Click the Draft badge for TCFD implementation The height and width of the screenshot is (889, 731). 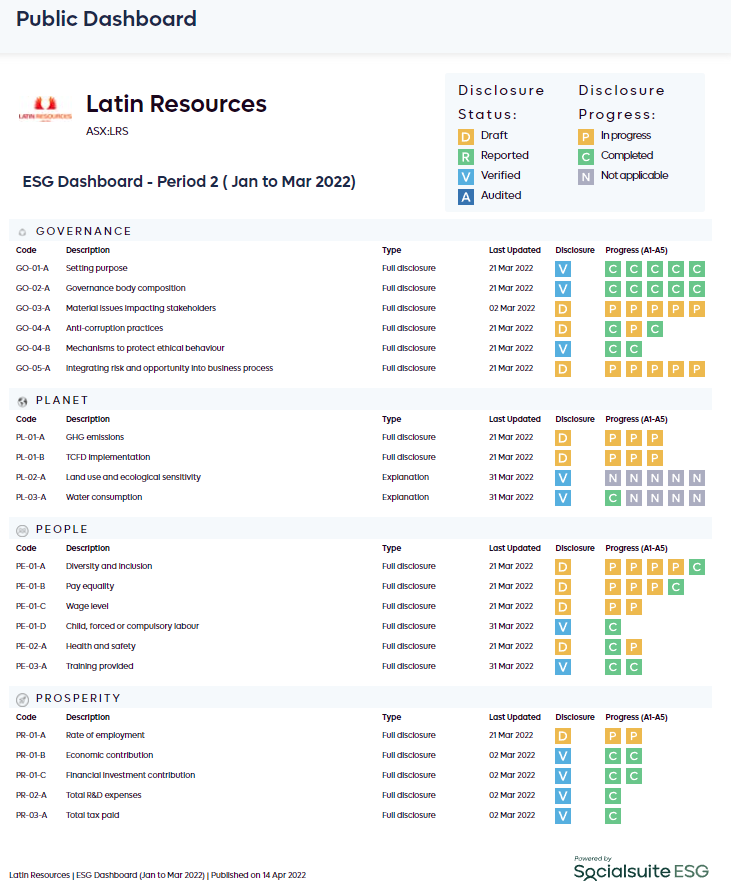pos(563,458)
